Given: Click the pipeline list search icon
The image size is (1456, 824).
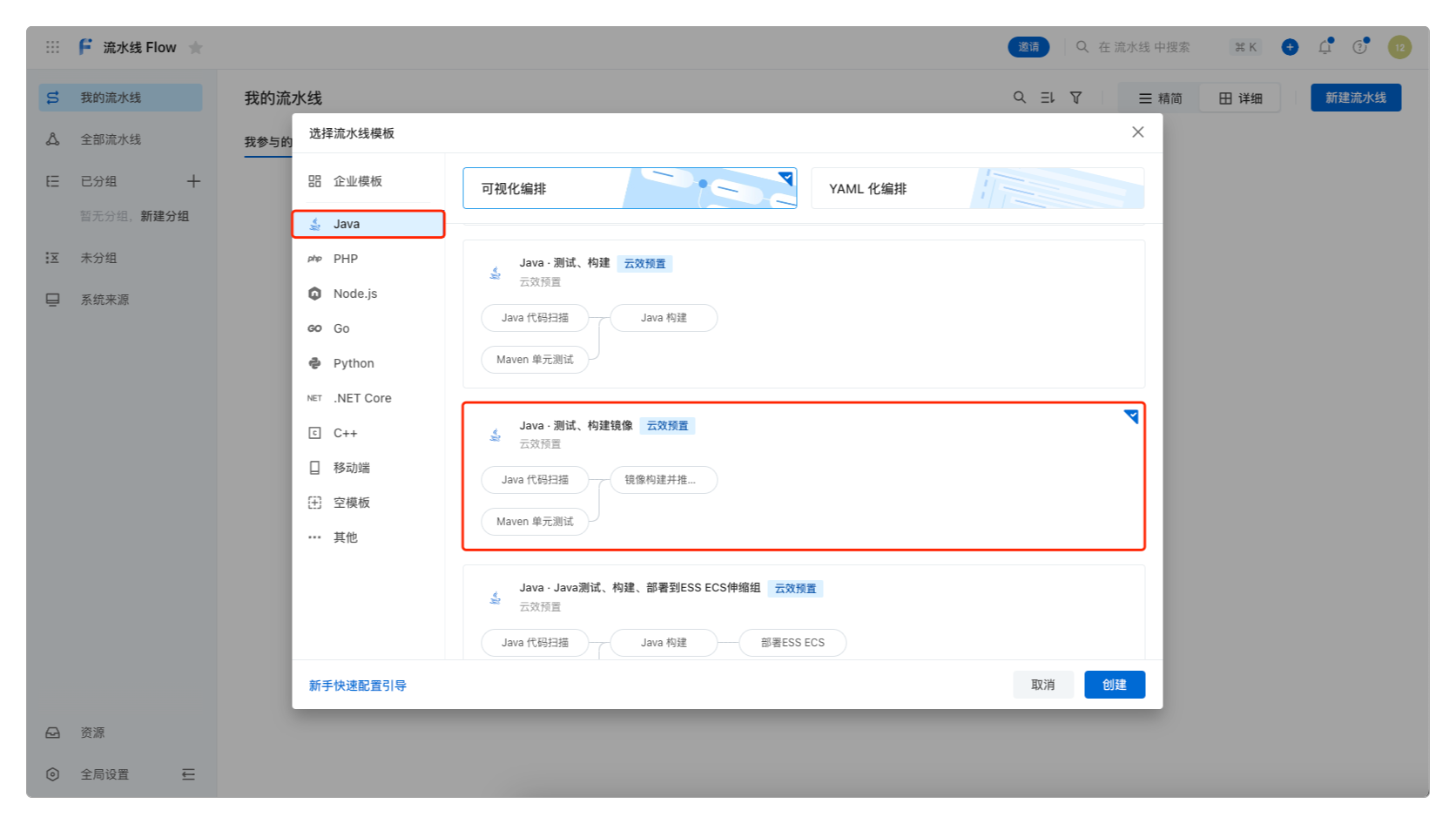Looking at the screenshot, I should pyautogui.click(x=1020, y=98).
